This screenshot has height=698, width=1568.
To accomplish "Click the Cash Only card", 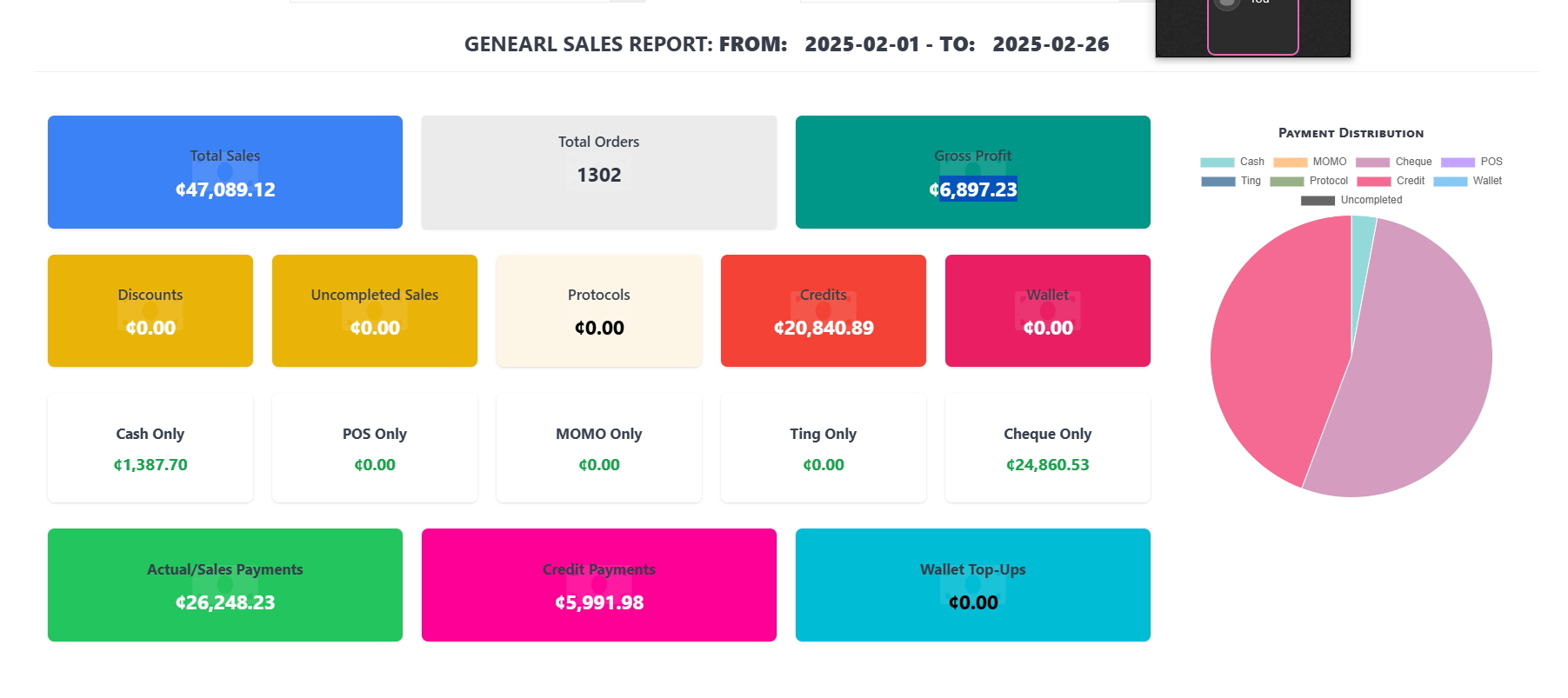I will coord(150,448).
